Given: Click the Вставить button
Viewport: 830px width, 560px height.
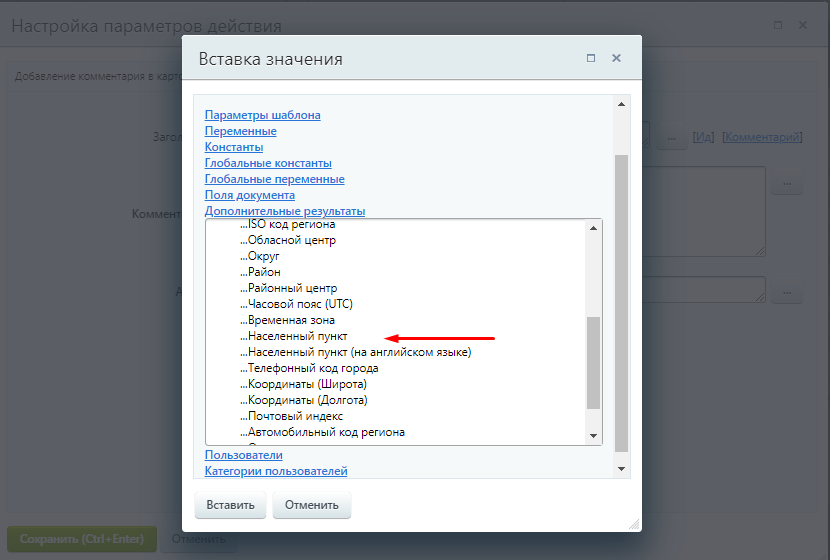Looking at the screenshot, I should 230,505.
